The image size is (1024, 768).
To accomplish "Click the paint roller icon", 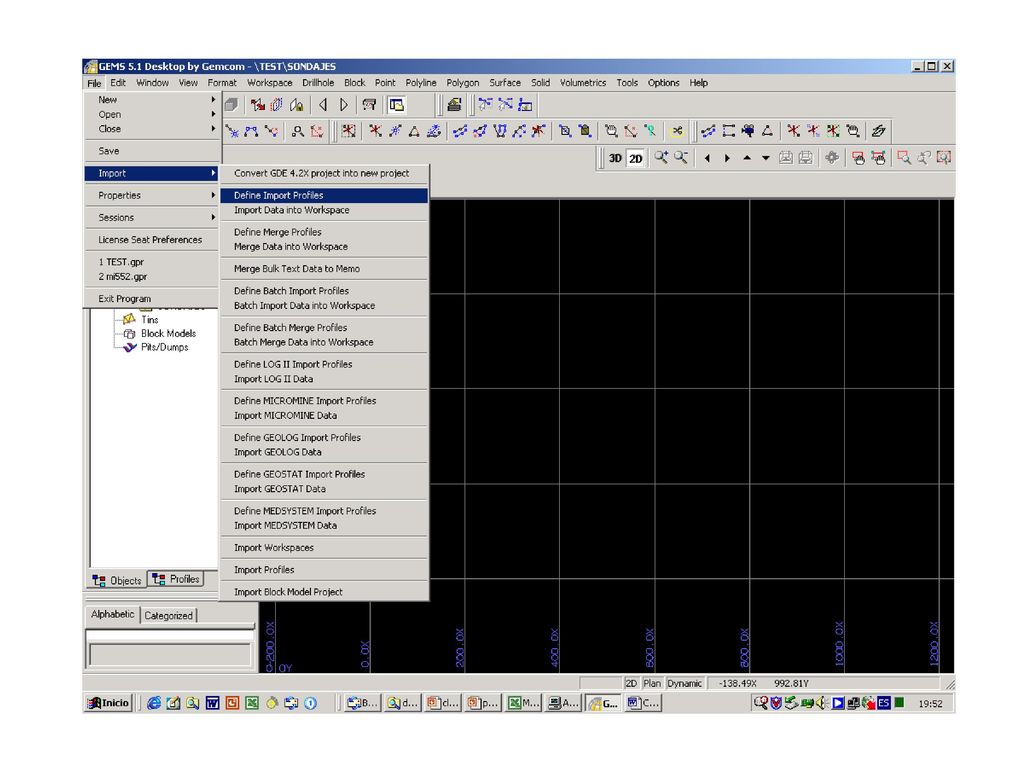I will [369, 104].
